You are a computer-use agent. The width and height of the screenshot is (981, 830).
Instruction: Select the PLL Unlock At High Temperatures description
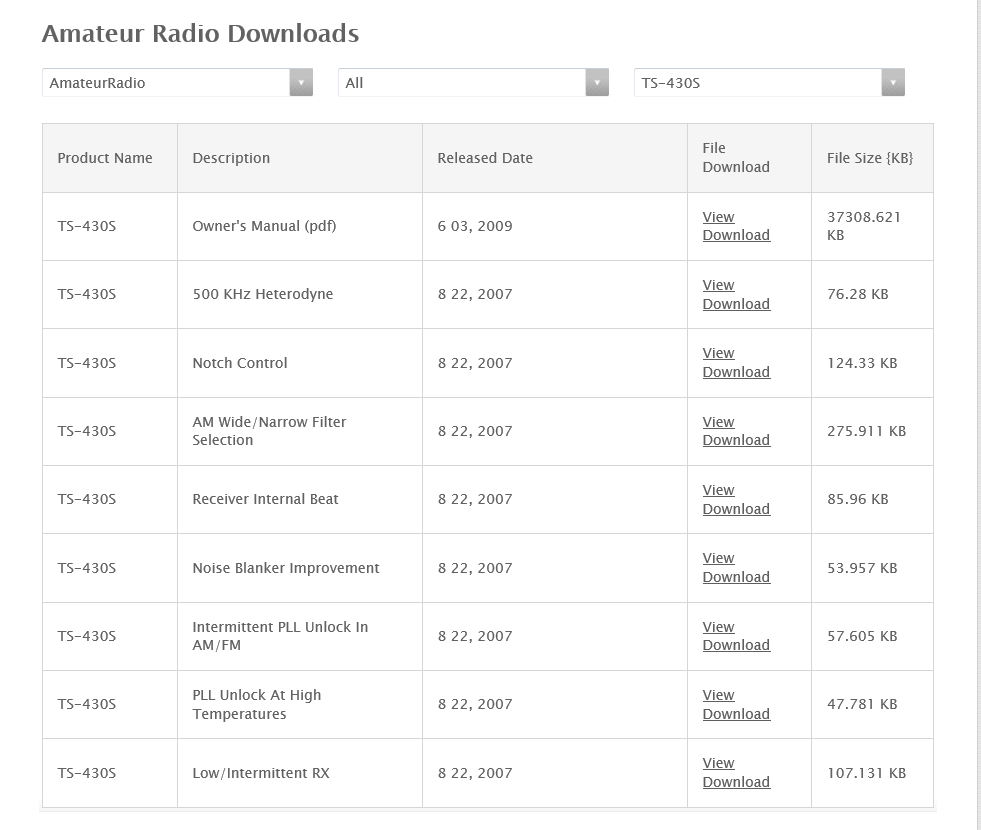pos(257,704)
